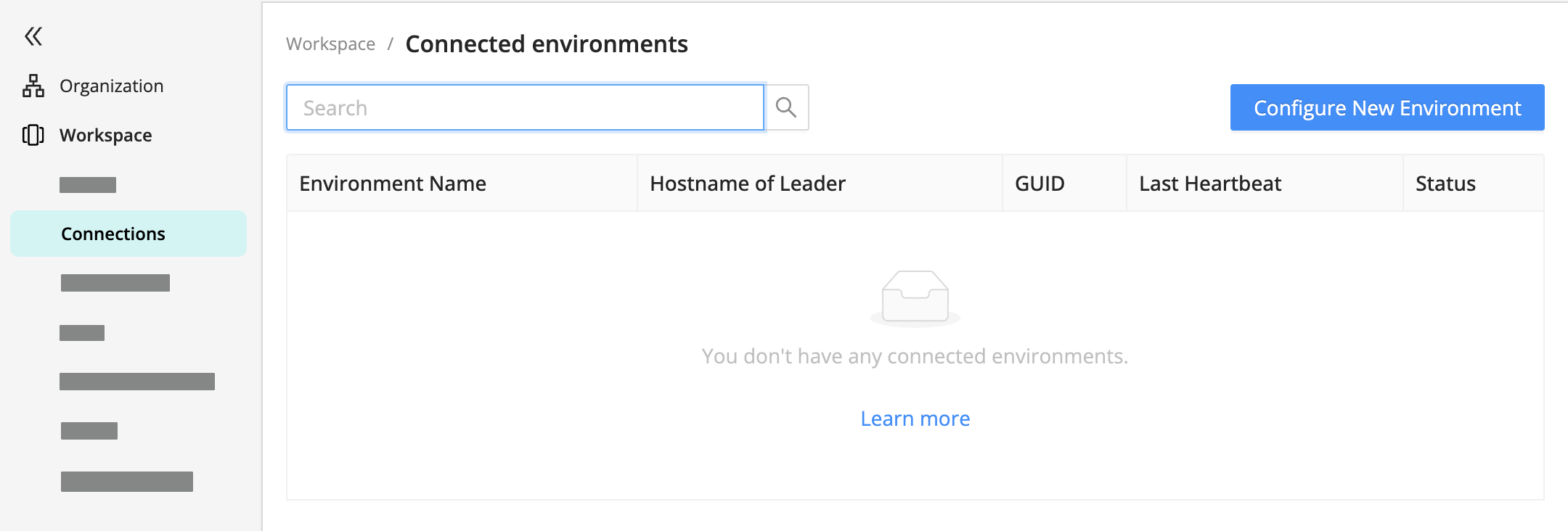Select Workspace in the left sidebar
1568x531 pixels.
point(105,134)
